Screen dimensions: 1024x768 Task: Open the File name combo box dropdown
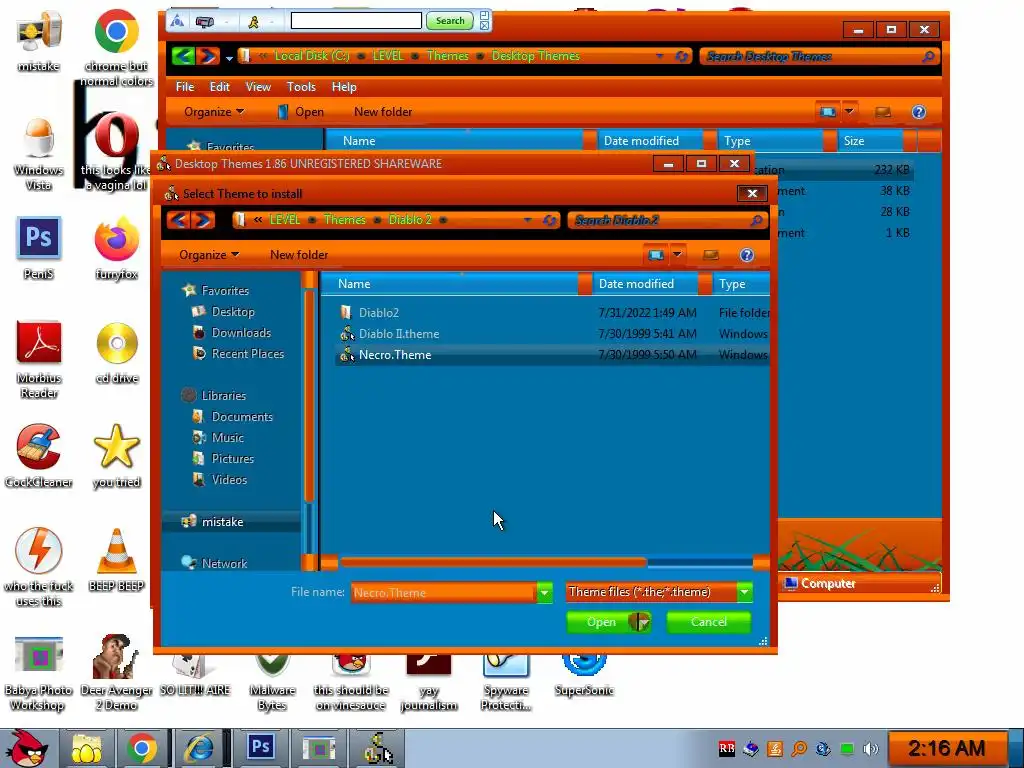tap(544, 592)
